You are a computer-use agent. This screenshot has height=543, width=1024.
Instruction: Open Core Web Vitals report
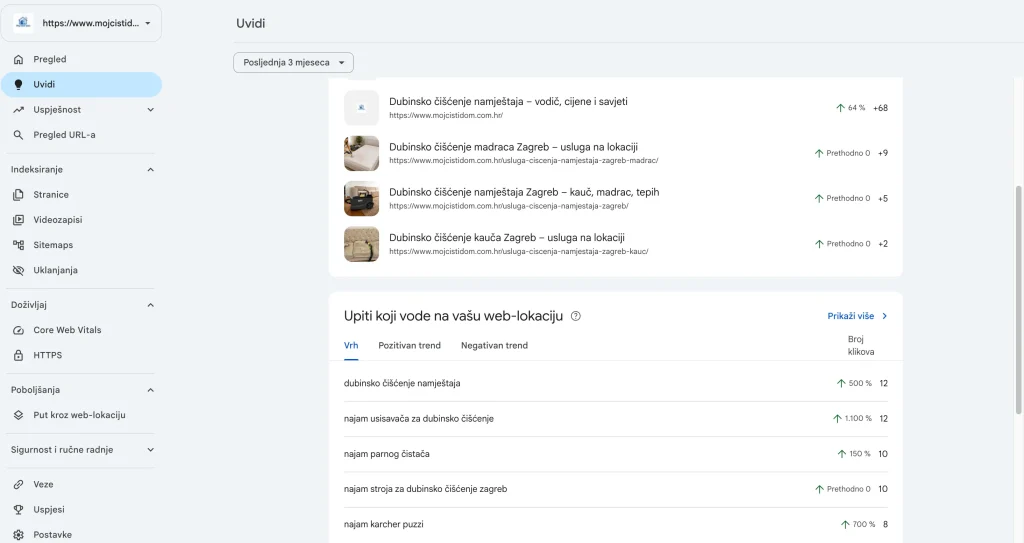coord(82,330)
